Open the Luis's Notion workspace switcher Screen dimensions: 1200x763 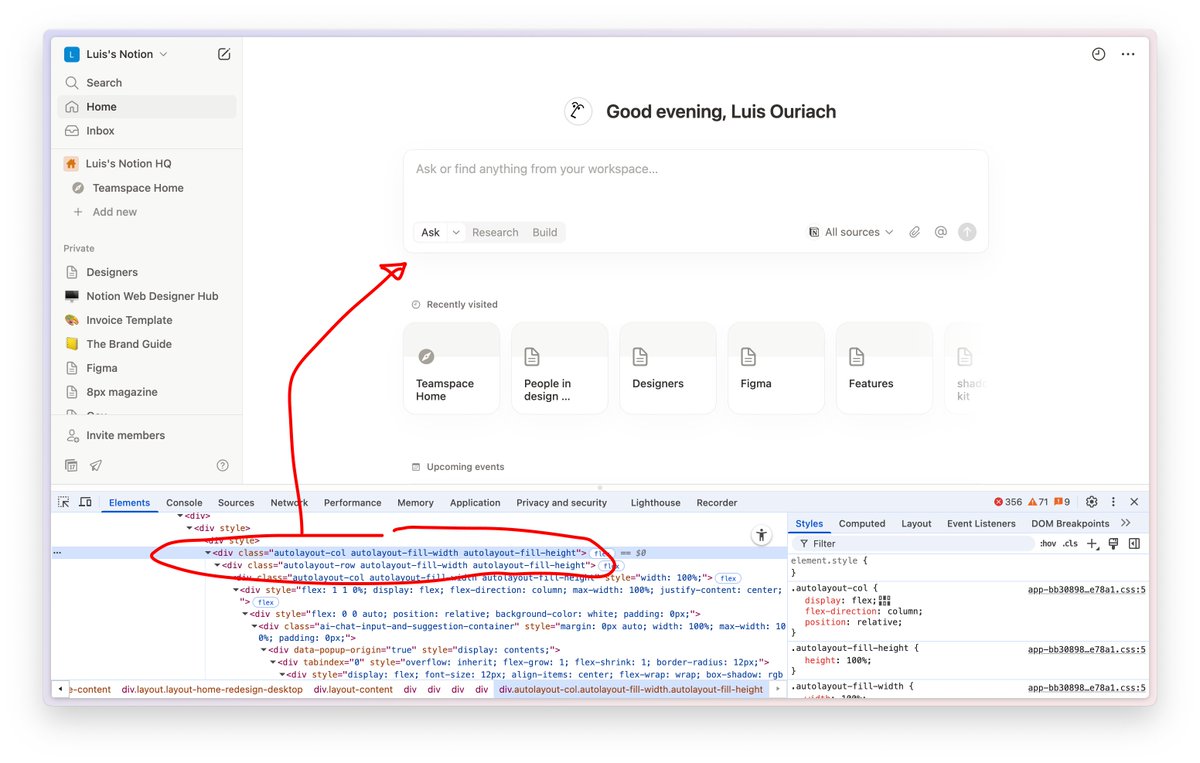(x=117, y=54)
